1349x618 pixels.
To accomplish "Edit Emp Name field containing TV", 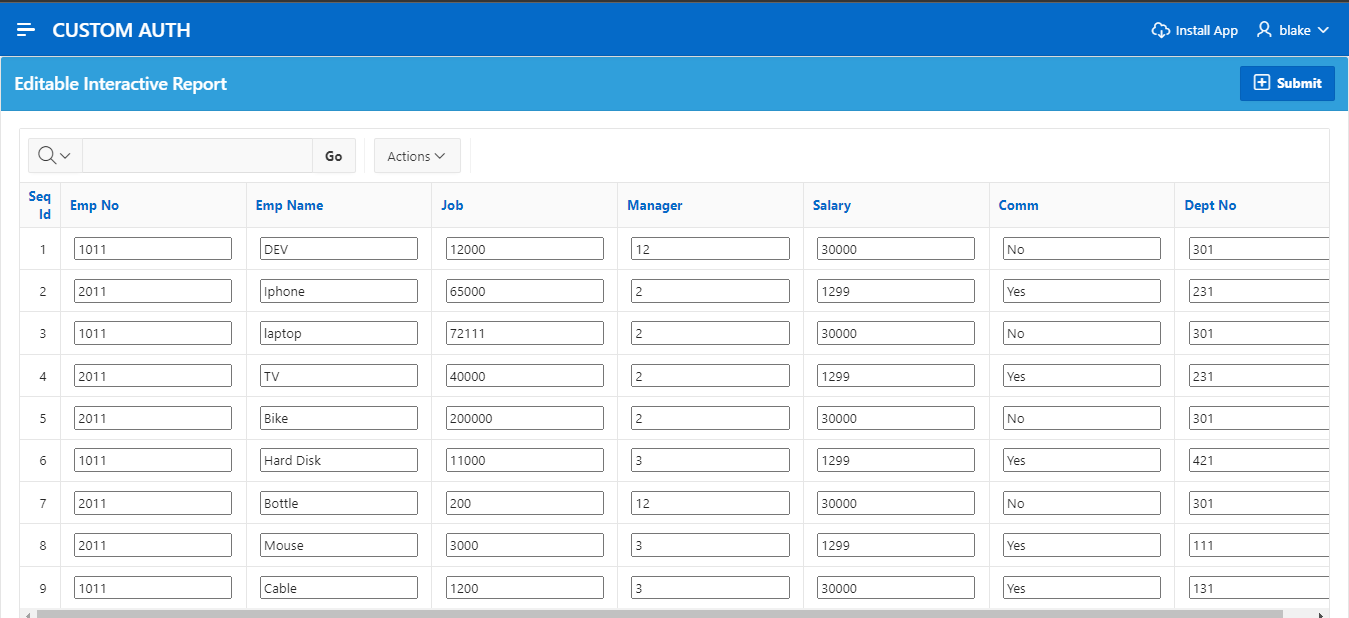I will [x=338, y=376].
